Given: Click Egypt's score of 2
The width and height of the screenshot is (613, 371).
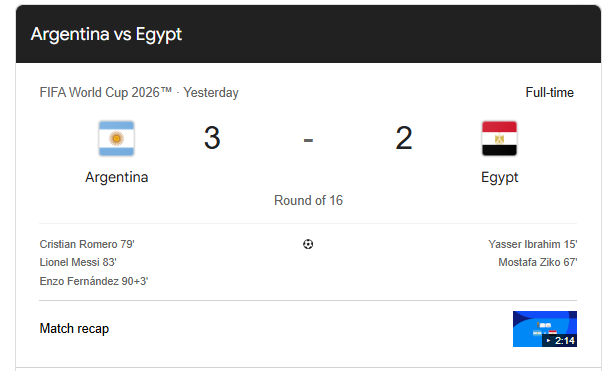Looking at the screenshot, I should tap(403, 138).
